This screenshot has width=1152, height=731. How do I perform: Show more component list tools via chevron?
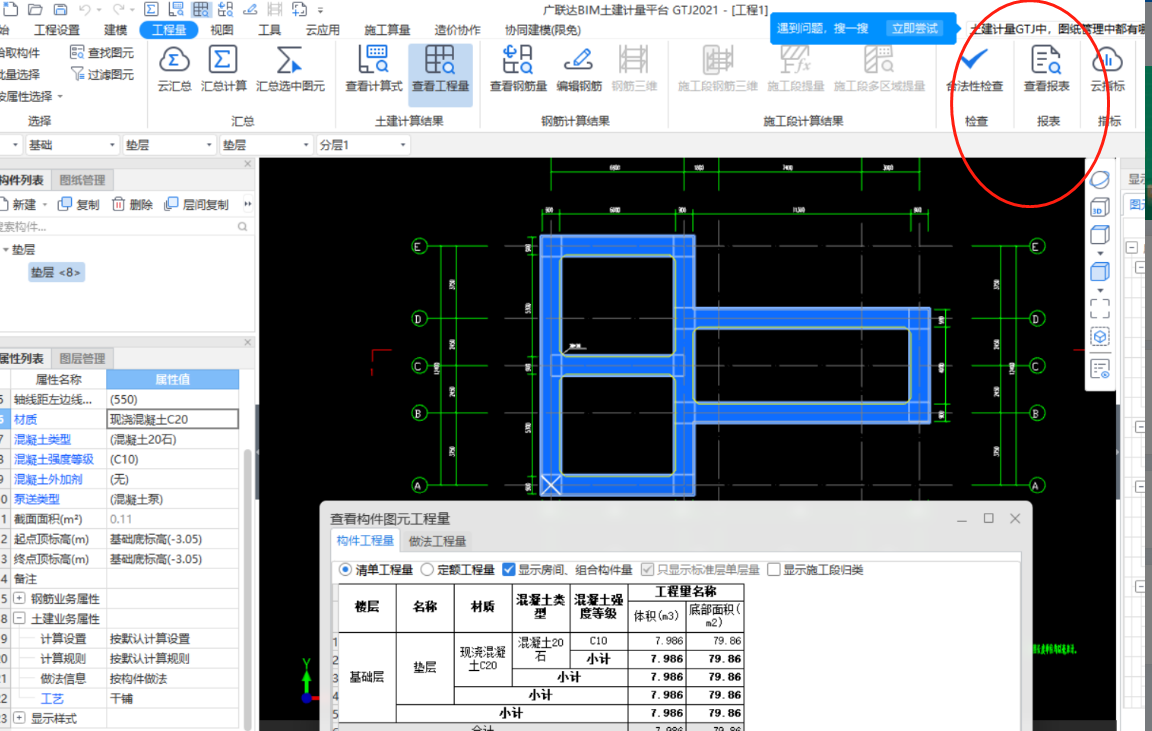[248, 204]
